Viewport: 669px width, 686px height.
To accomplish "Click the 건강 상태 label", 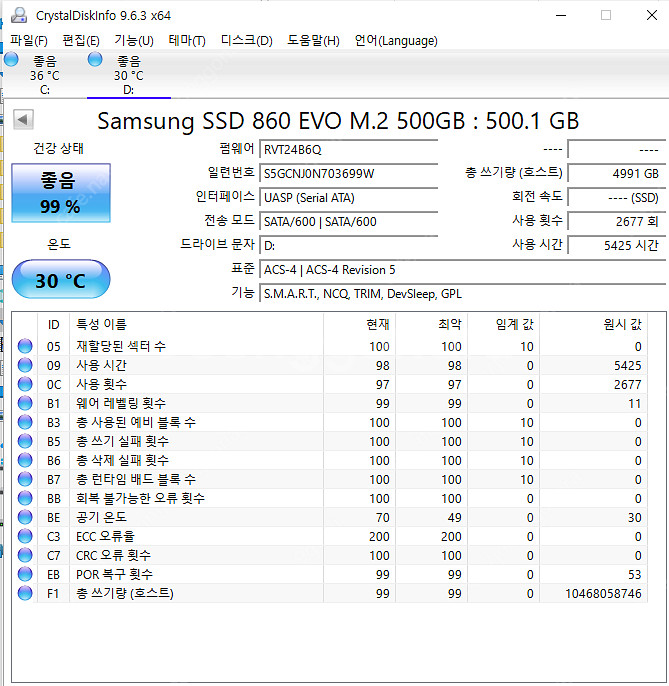I will tap(59, 148).
